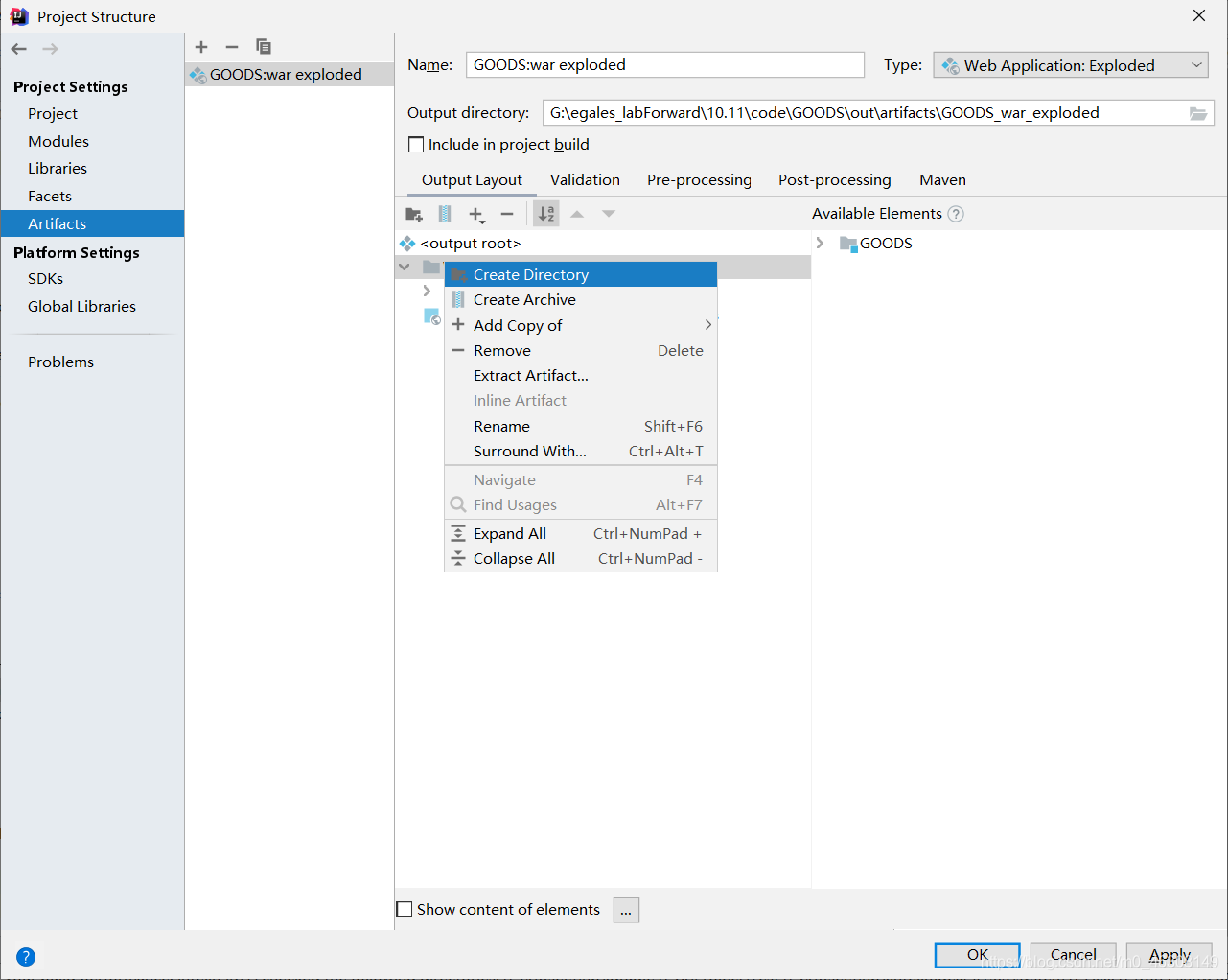Open Facets settings section

[x=50, y=196]
